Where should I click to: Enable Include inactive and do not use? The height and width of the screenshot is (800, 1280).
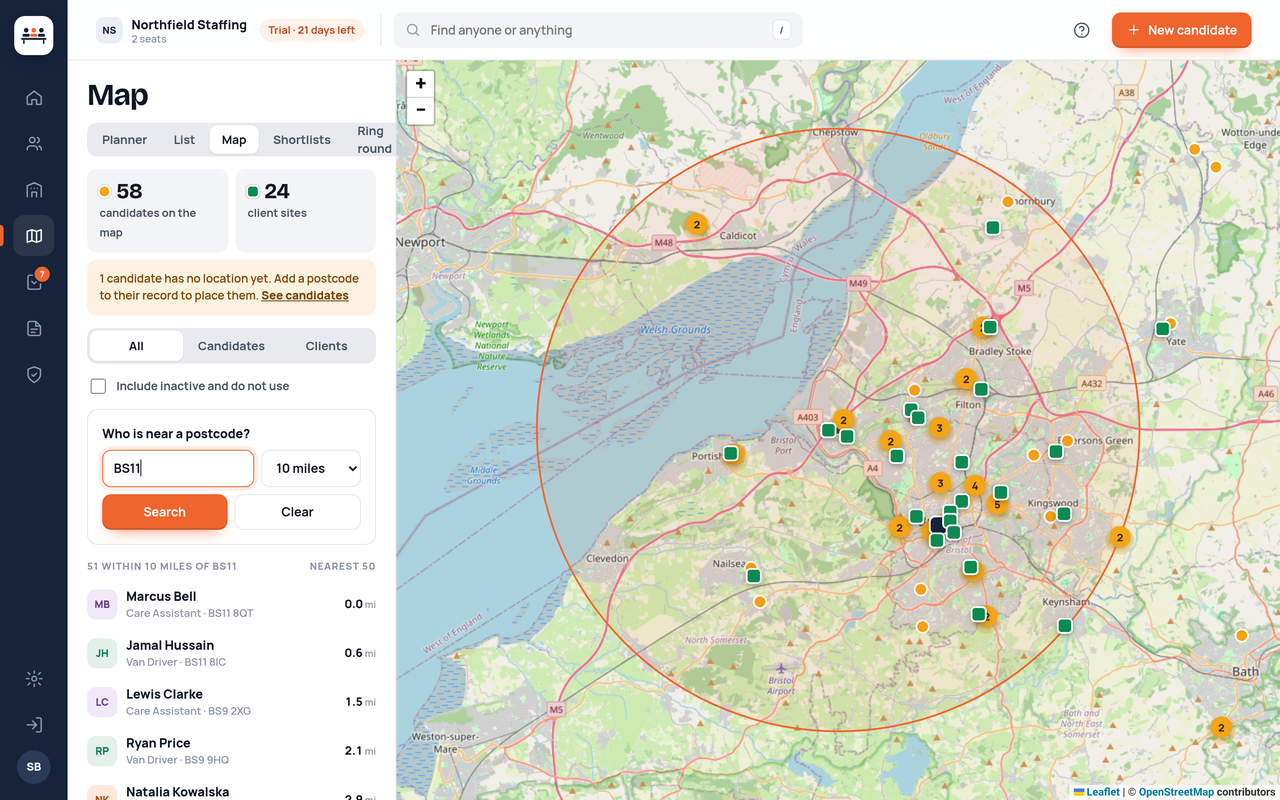(x=98, y=386)
